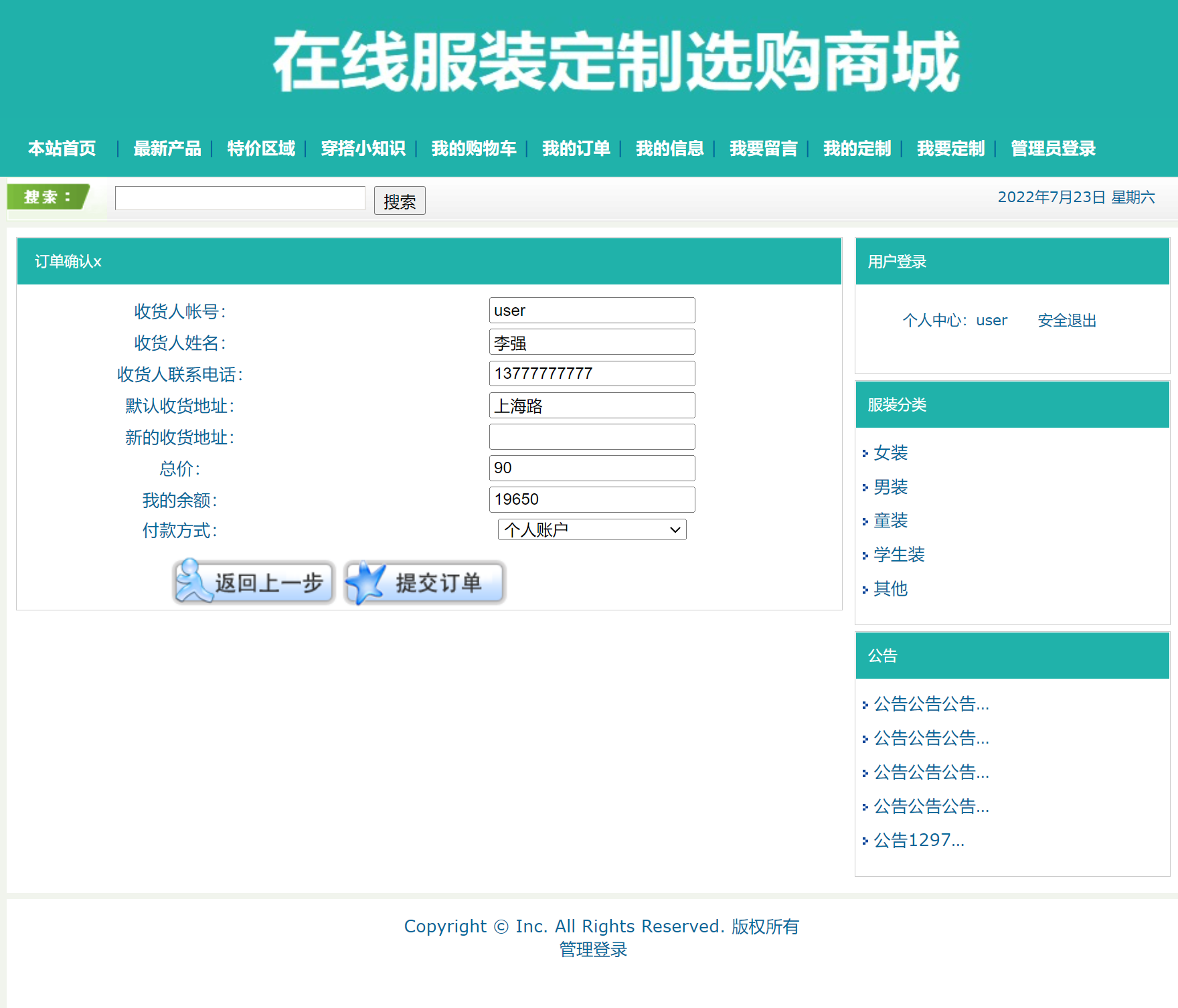Open 我的购物车 from the navigation bar
The height and width of the screenshot is (1008, 1178).
point(474,149)
